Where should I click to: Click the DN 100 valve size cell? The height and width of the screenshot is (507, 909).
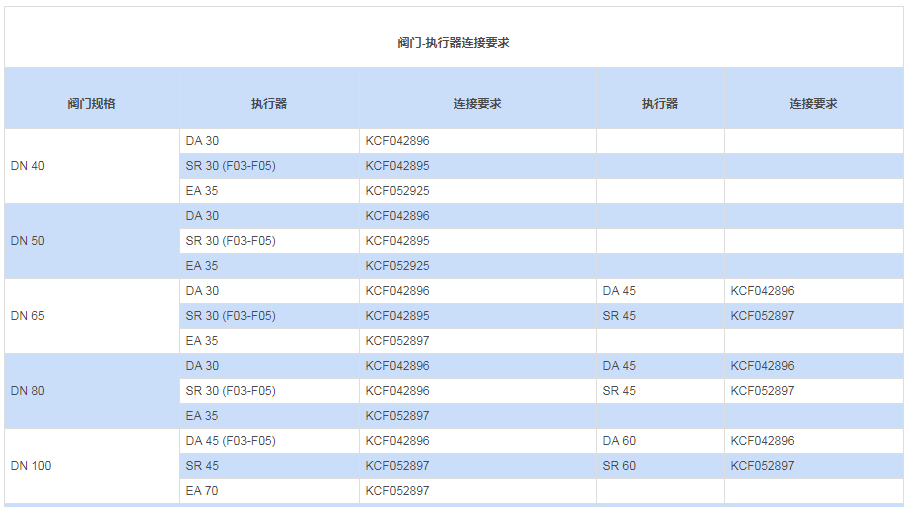[x=31, y=466]
